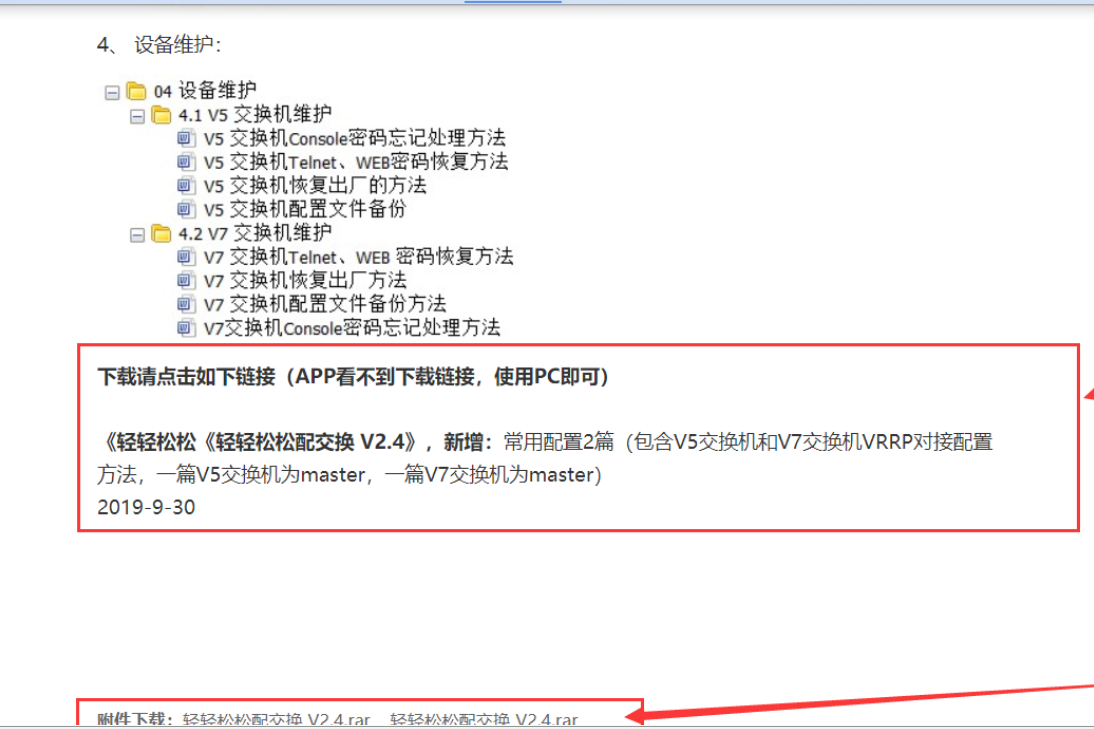Click the 2019-9-30 date text
The height and width of the screenshot is (729, 1094).
[x=147, y=507]
